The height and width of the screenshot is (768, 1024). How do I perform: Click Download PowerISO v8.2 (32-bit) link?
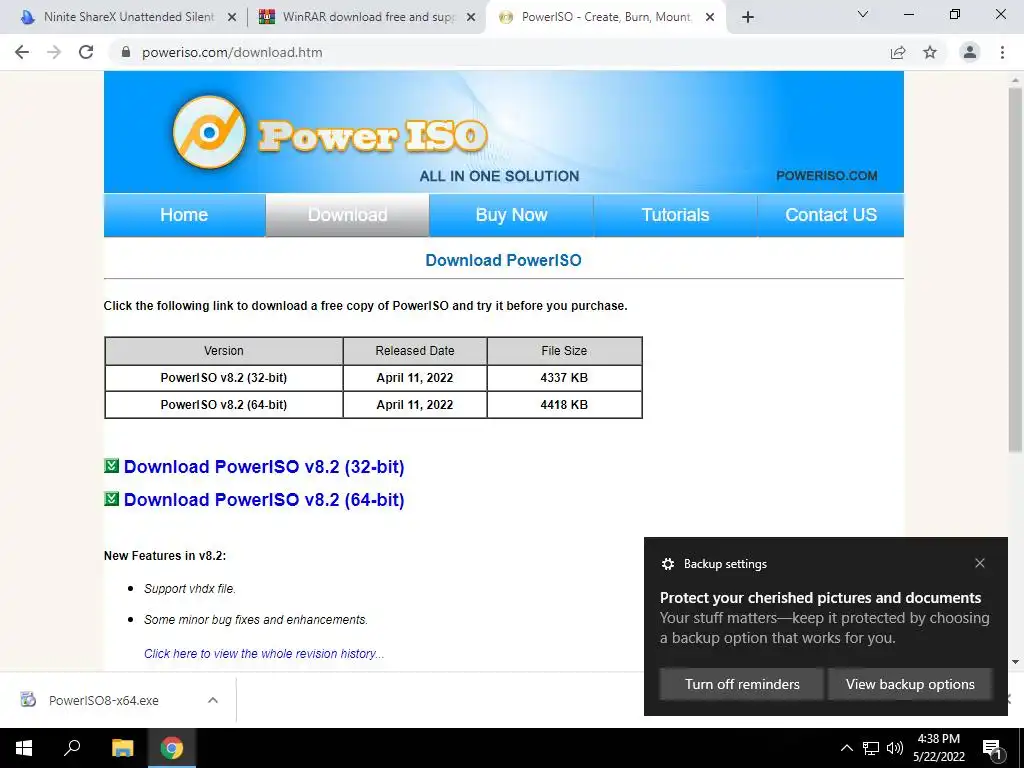pyautogui.click(x=264, y=467)
